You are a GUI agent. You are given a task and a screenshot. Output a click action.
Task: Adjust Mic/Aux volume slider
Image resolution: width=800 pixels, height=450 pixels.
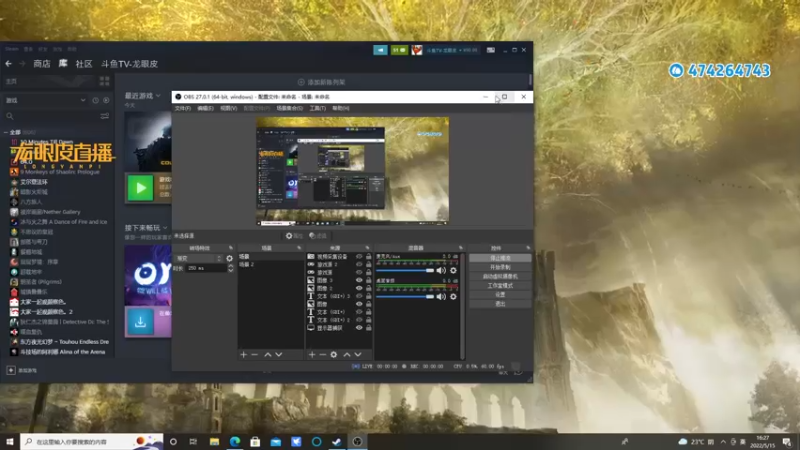pos(405,270)
